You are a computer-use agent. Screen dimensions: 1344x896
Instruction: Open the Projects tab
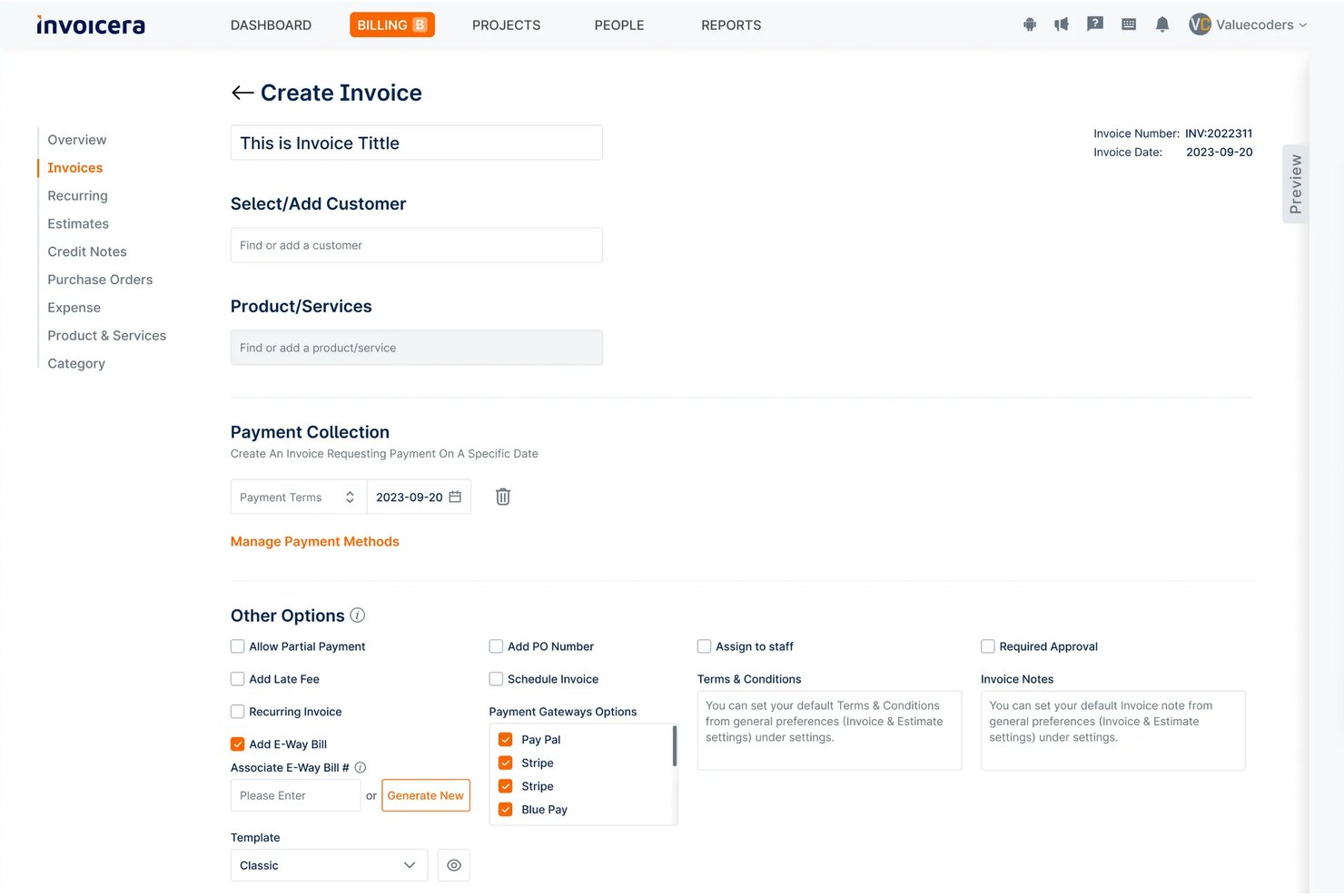(x=506, y=25)
